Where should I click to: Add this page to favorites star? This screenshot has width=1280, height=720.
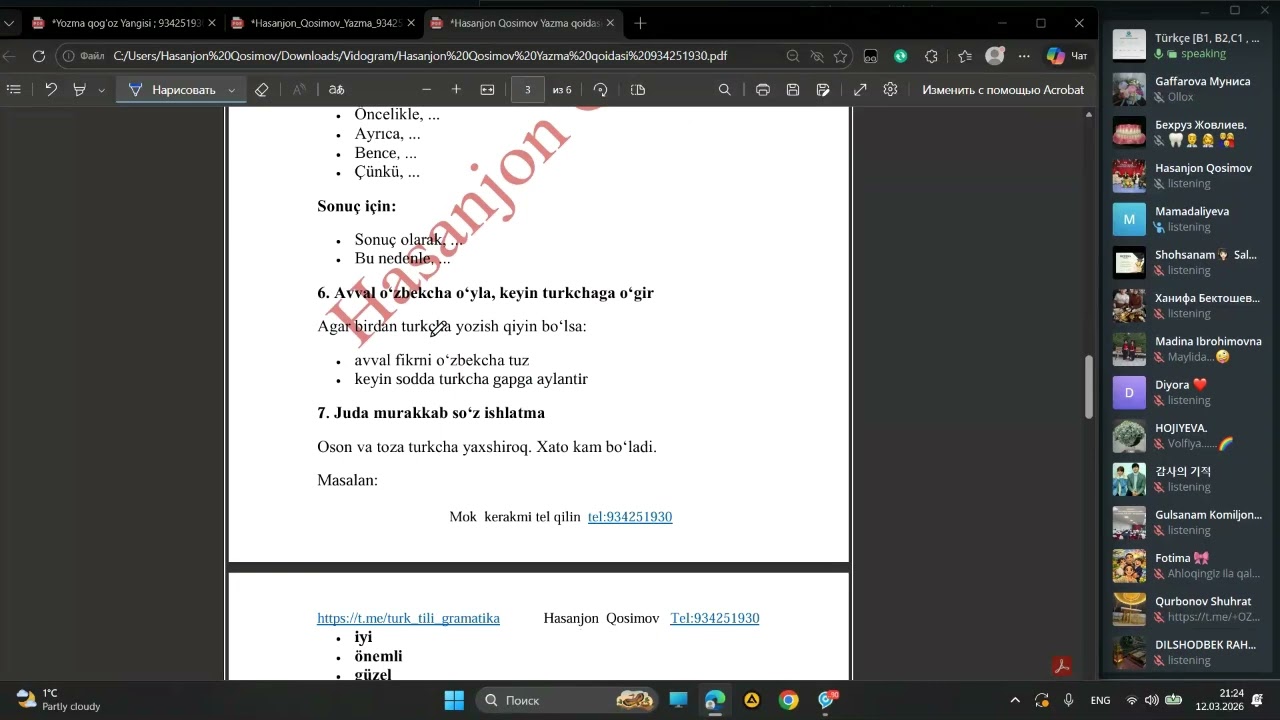[x=841, y=56]
